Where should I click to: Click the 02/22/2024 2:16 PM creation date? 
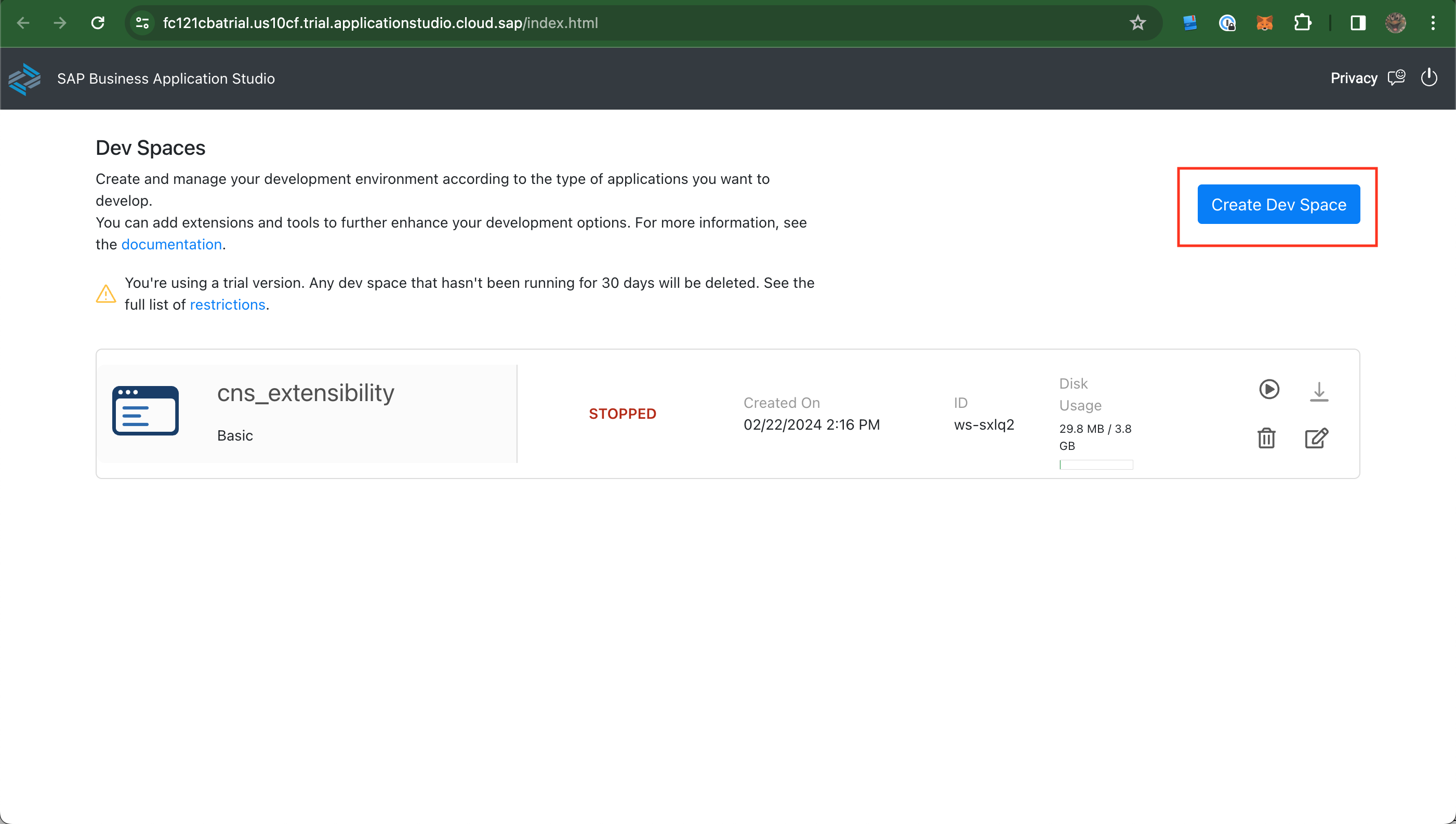(x=812, y=425)
